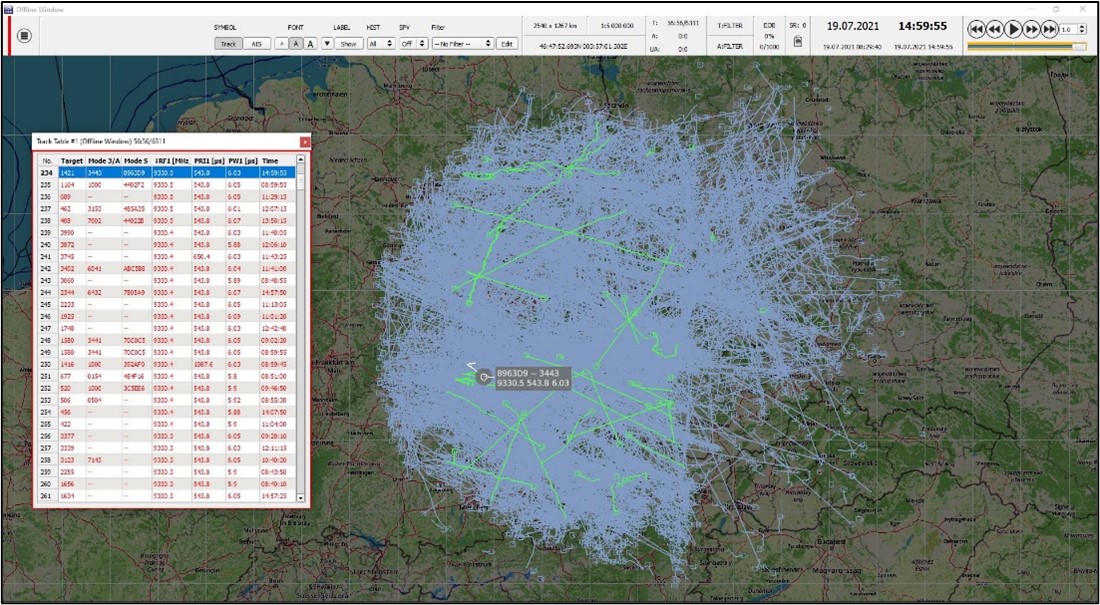Click the A:FILTER button

coord(730,46)
